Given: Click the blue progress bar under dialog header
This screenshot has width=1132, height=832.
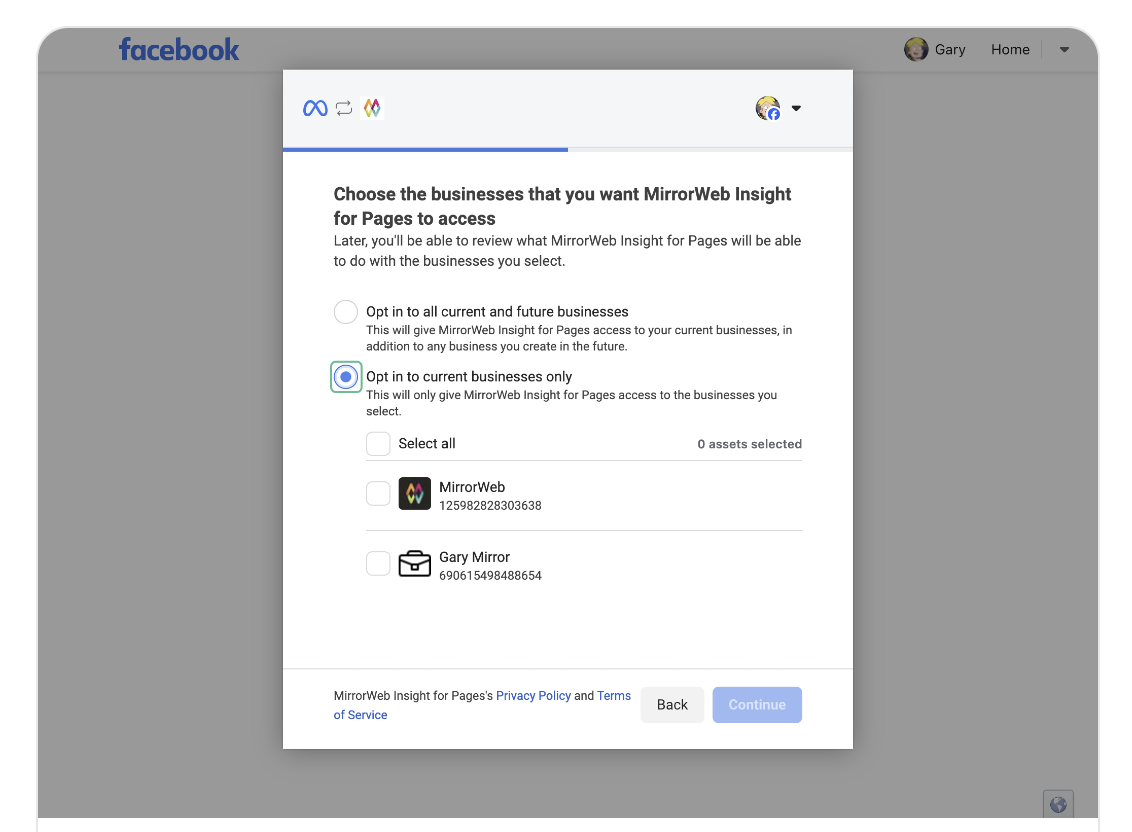Looking at the screenshot, I should pyautogui.click(x=425, y=150).
